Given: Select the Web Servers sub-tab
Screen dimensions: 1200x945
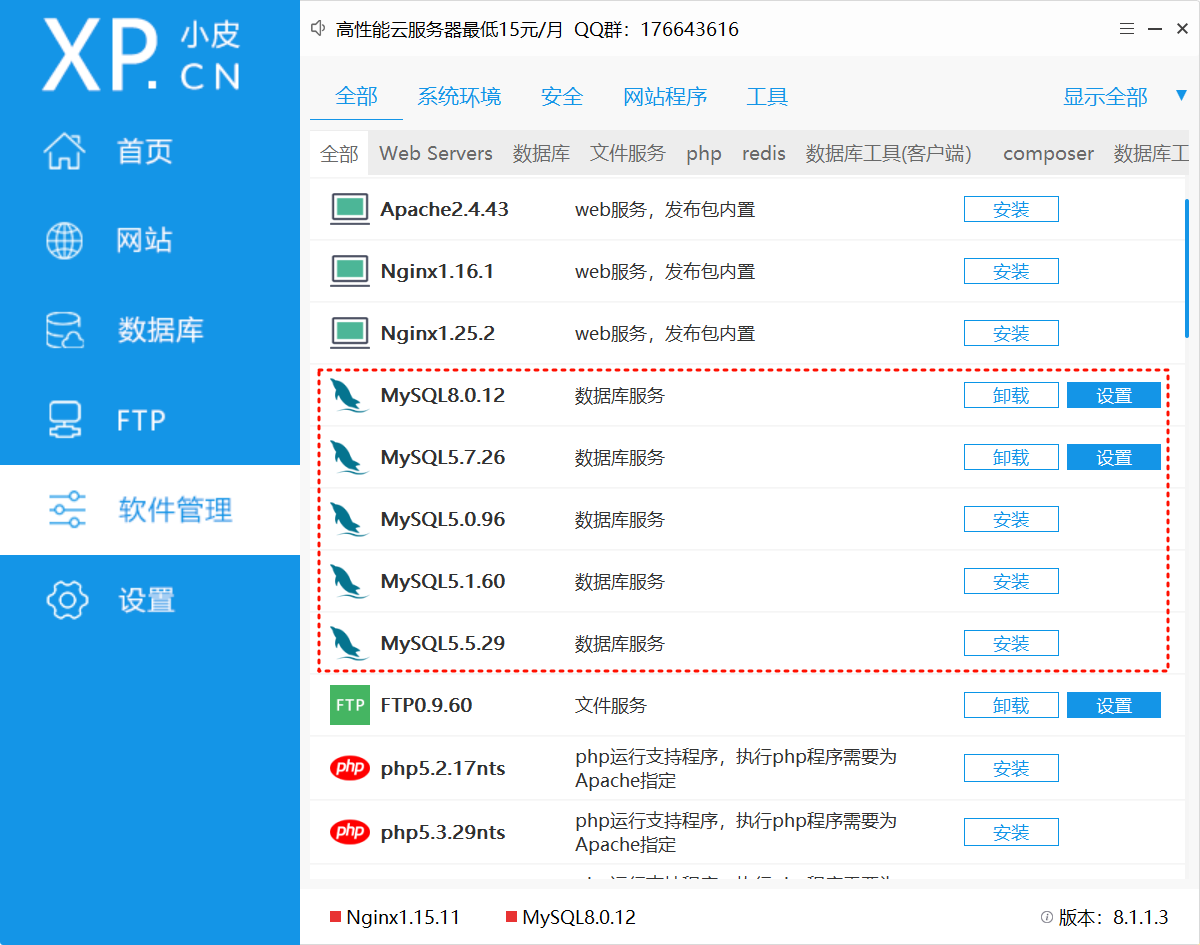Looking at the screenshot, I should click(436, 154).
